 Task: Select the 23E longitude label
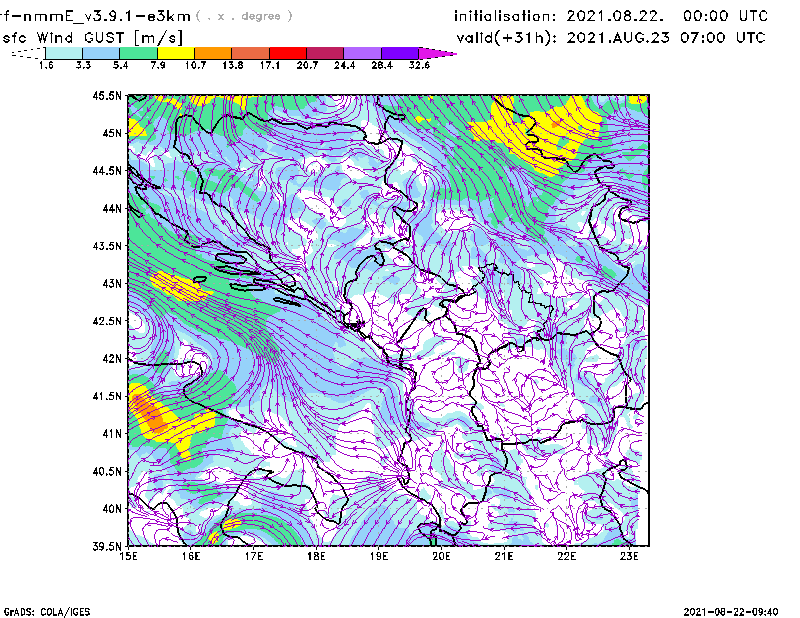[x=628, y=557]
